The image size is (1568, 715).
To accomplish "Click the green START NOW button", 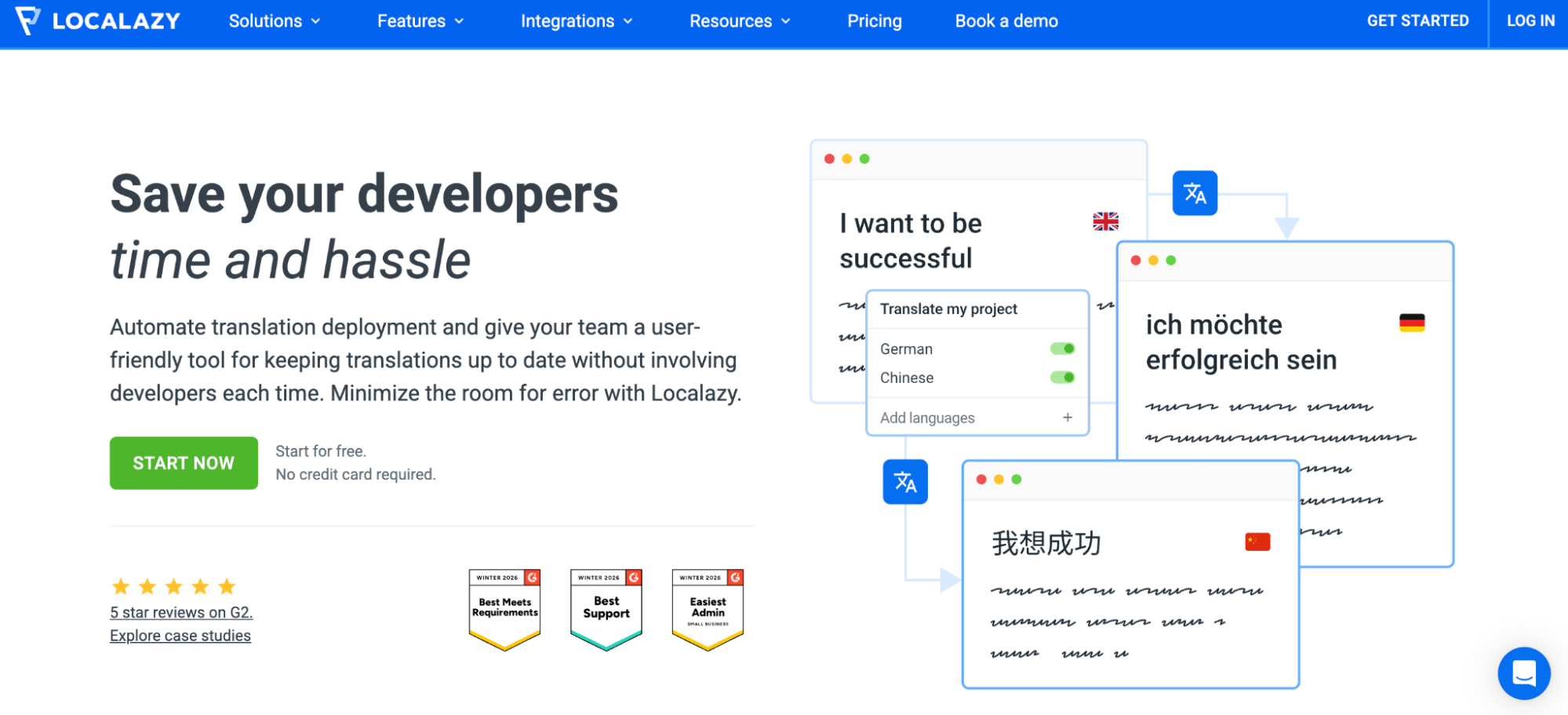I will [x=184, y=463].
